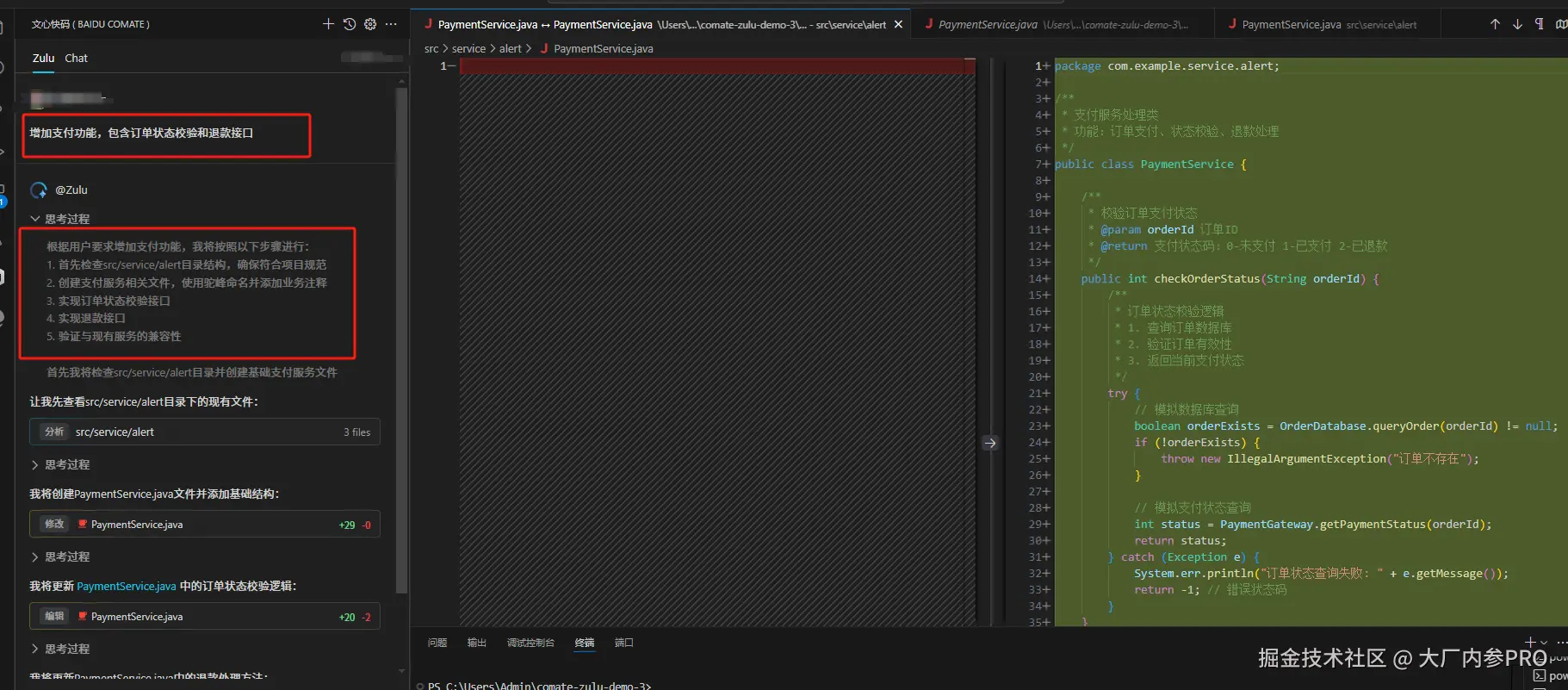Start a new Comate chat session with plus icon
The width and height of the screenshot is (1568, 690).
click(328, 24)
